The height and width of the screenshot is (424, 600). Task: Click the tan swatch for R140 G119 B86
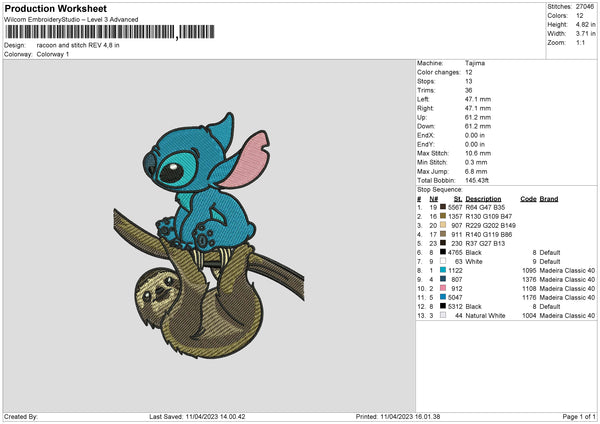pyautogui.click(x=443, y=234)
